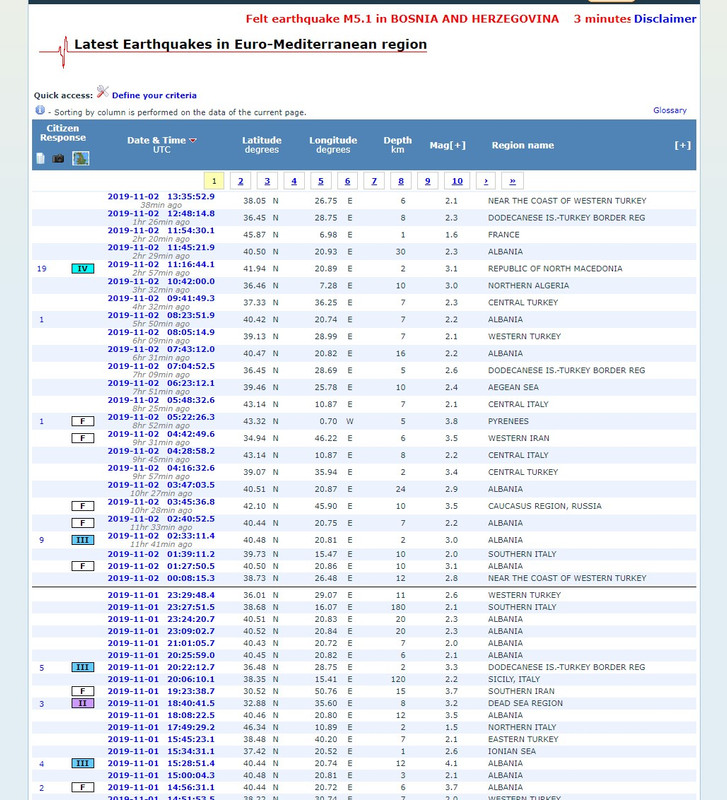The image size is (727, 800).
Task: Click the EASTERN TURKEY region name
Action: 523,739
